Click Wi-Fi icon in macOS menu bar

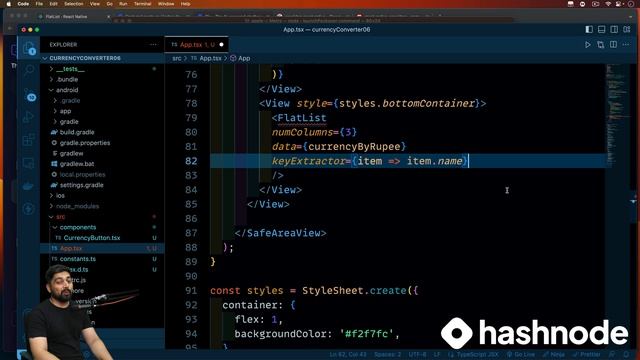608,4
